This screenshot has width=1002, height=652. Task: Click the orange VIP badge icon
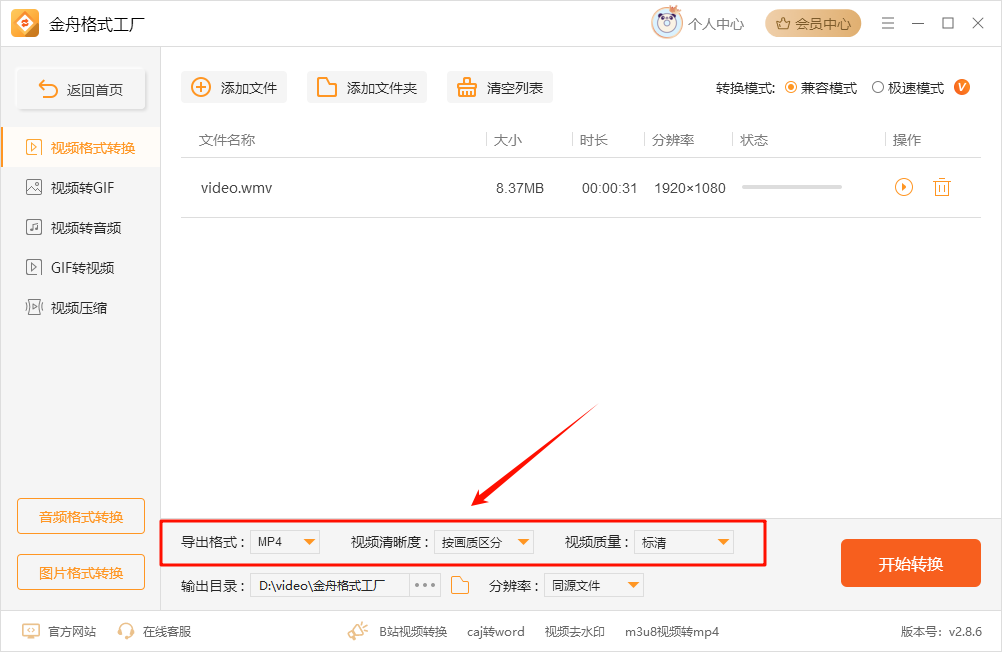pos(962,87)
